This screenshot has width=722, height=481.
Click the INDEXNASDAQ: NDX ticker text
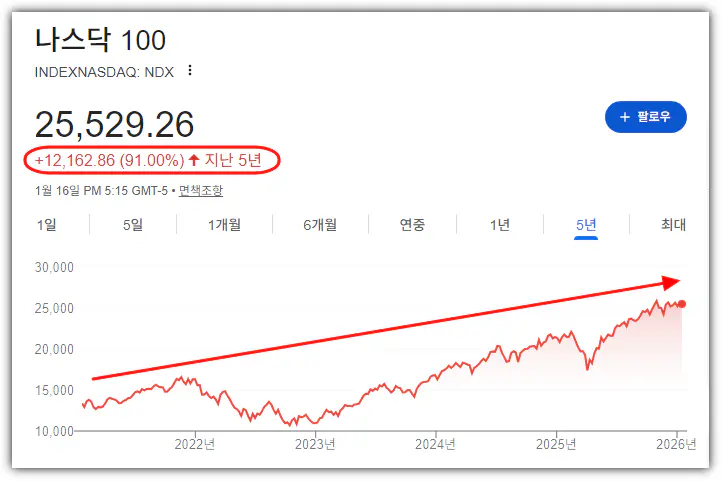(104, 71)
